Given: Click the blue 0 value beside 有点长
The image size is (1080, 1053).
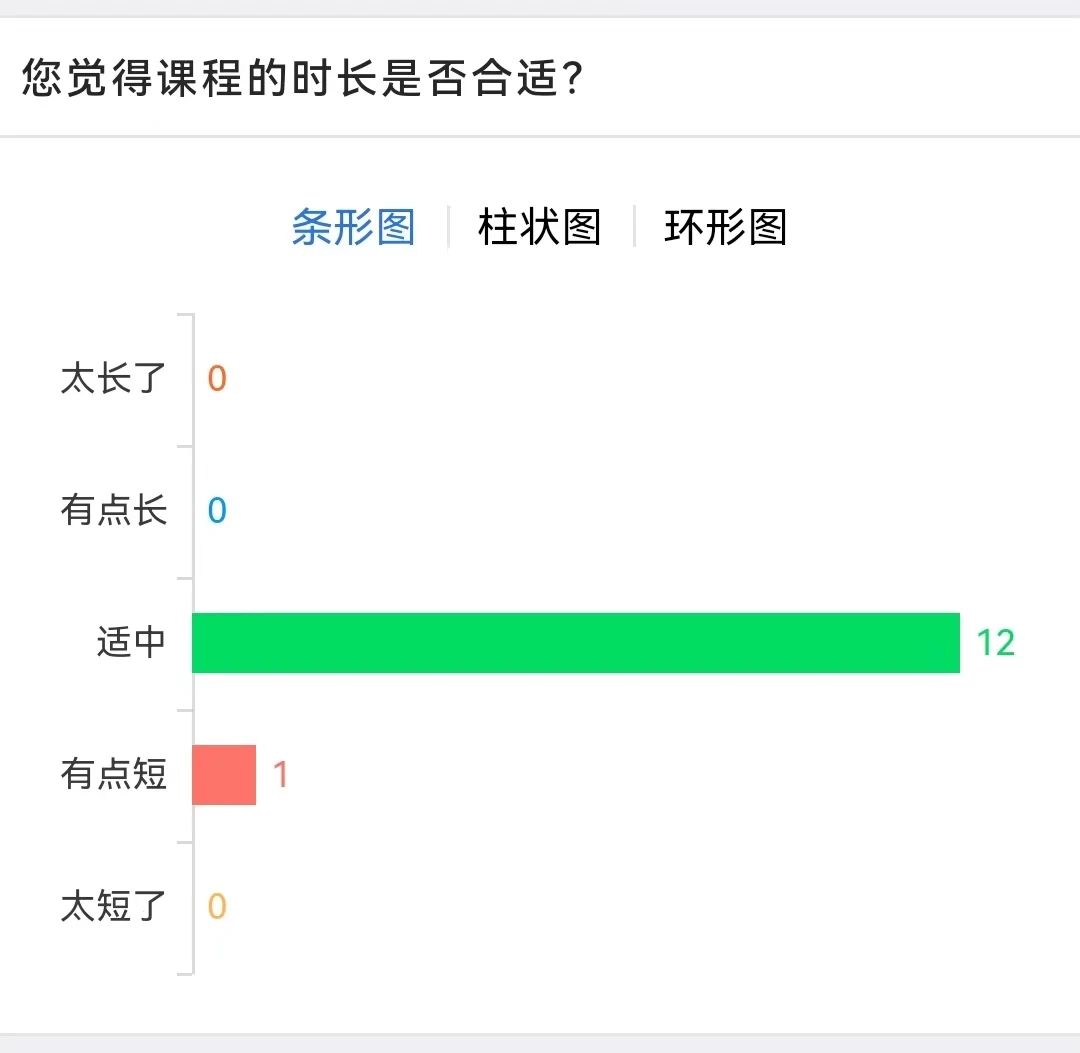Looking at the screenshot, I should click(x=217, y=511).
